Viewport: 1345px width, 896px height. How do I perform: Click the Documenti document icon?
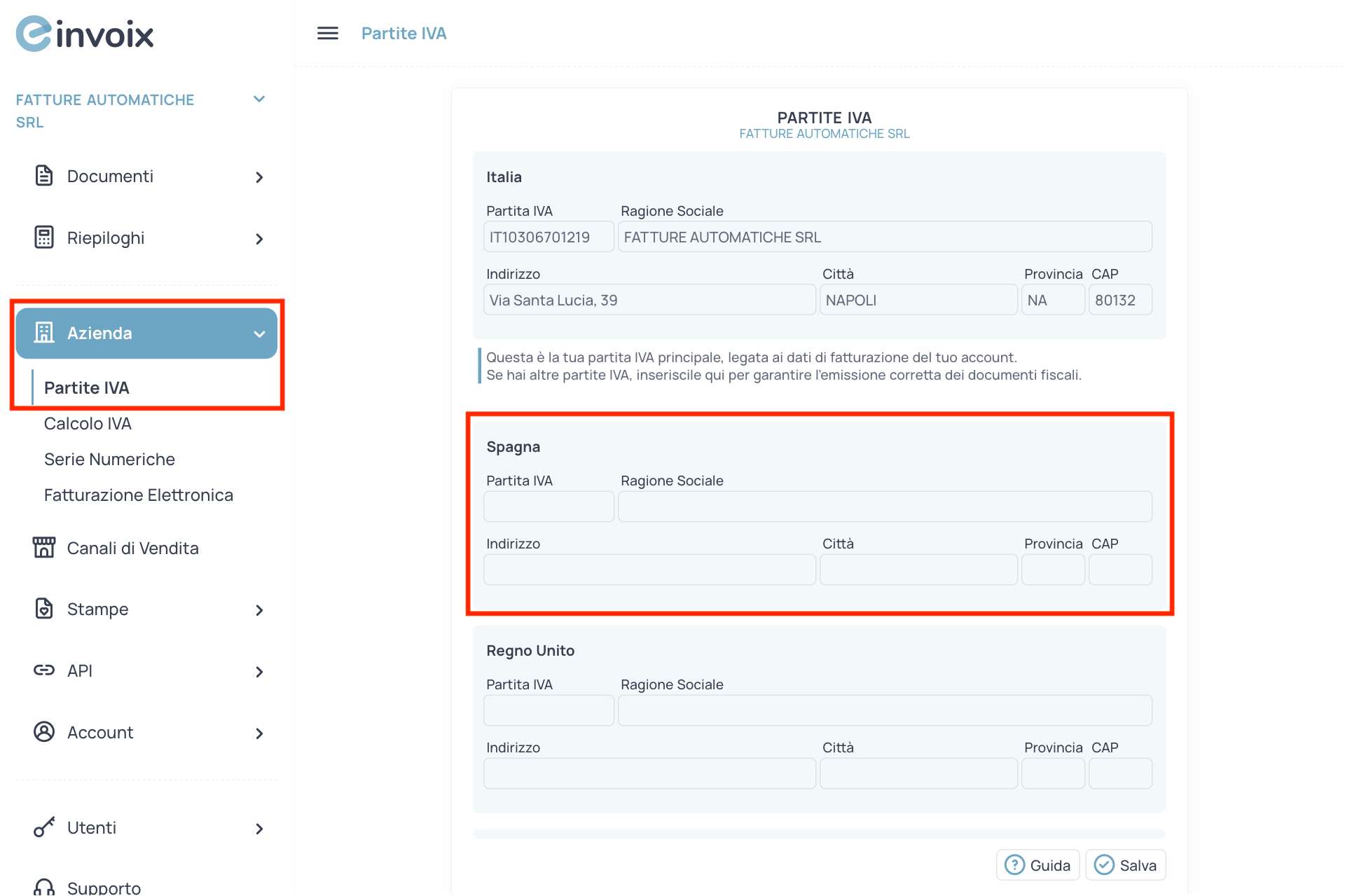point(43,176)
